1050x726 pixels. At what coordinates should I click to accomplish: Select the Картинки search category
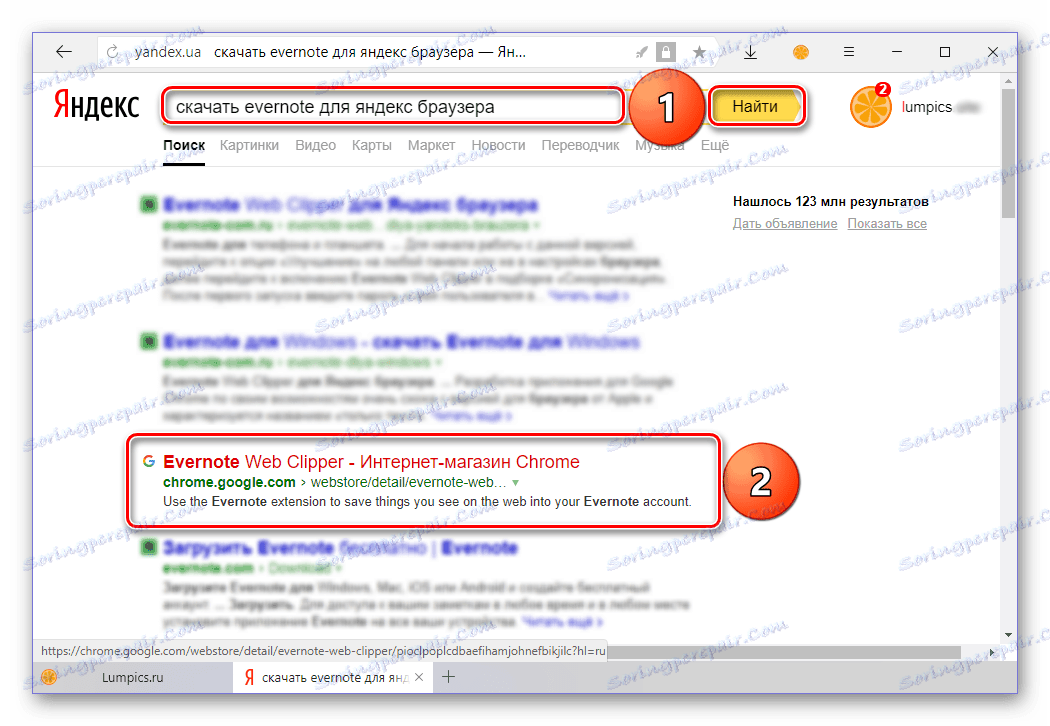[249, 145]
